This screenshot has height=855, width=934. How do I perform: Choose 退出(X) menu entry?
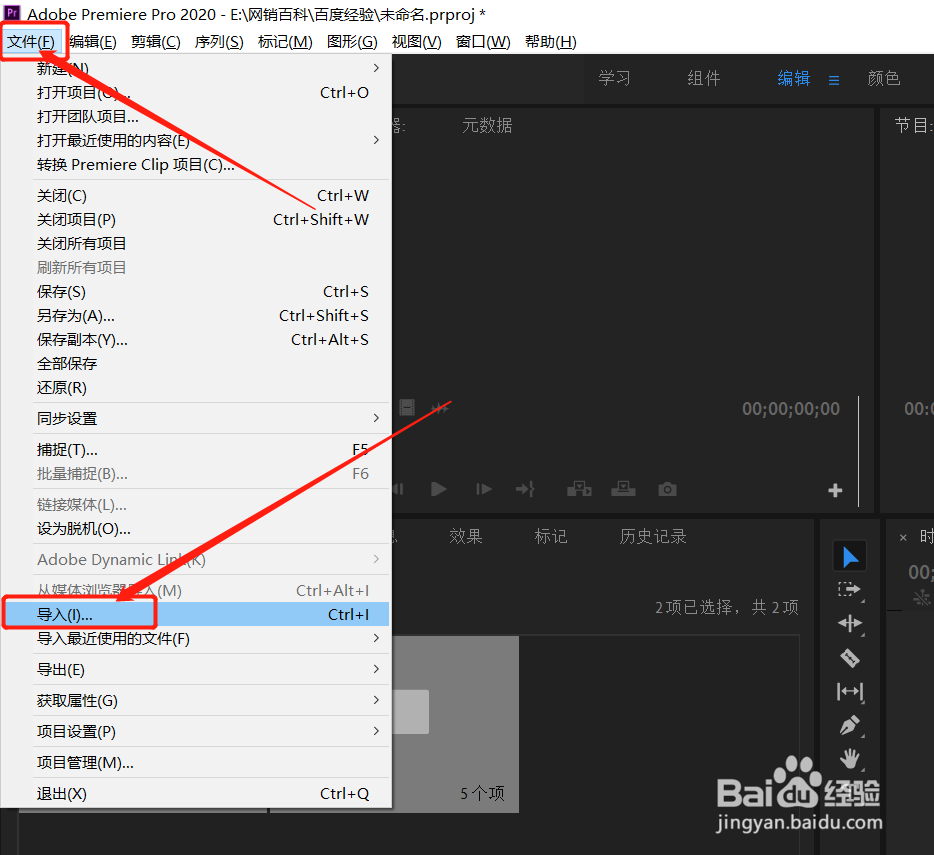coord(196,794)
